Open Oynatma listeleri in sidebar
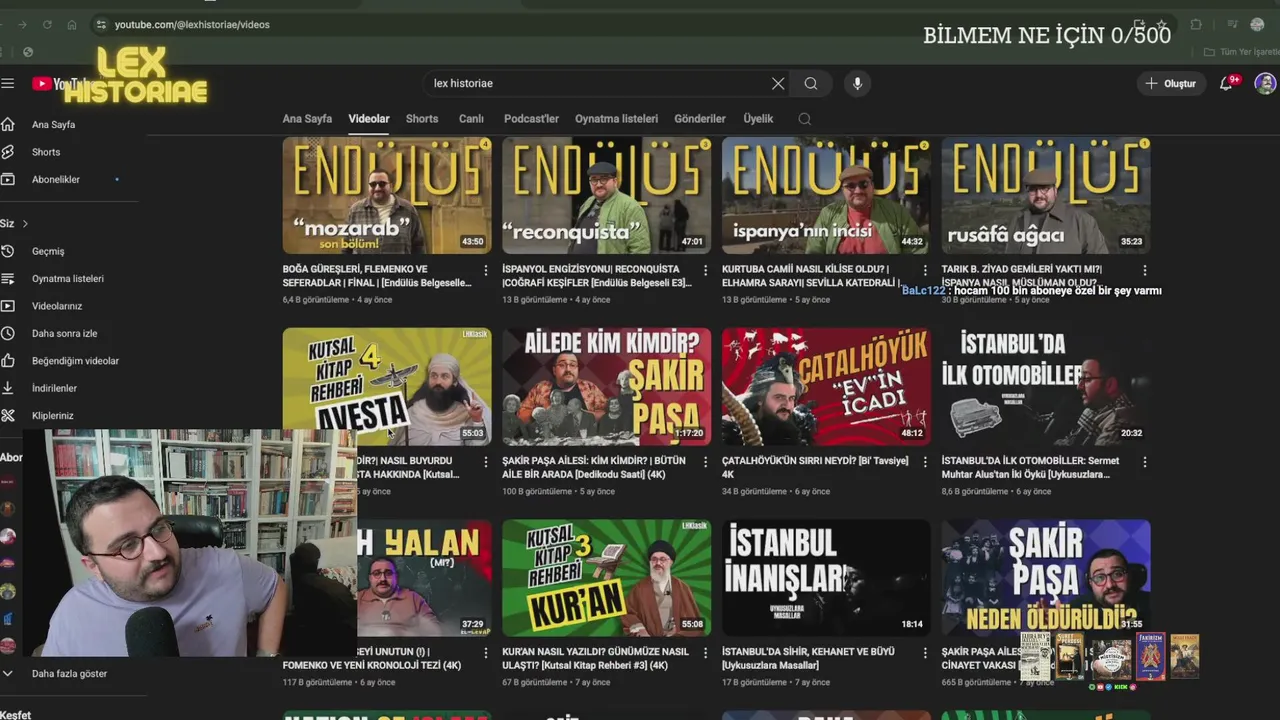 pos(68,278)
